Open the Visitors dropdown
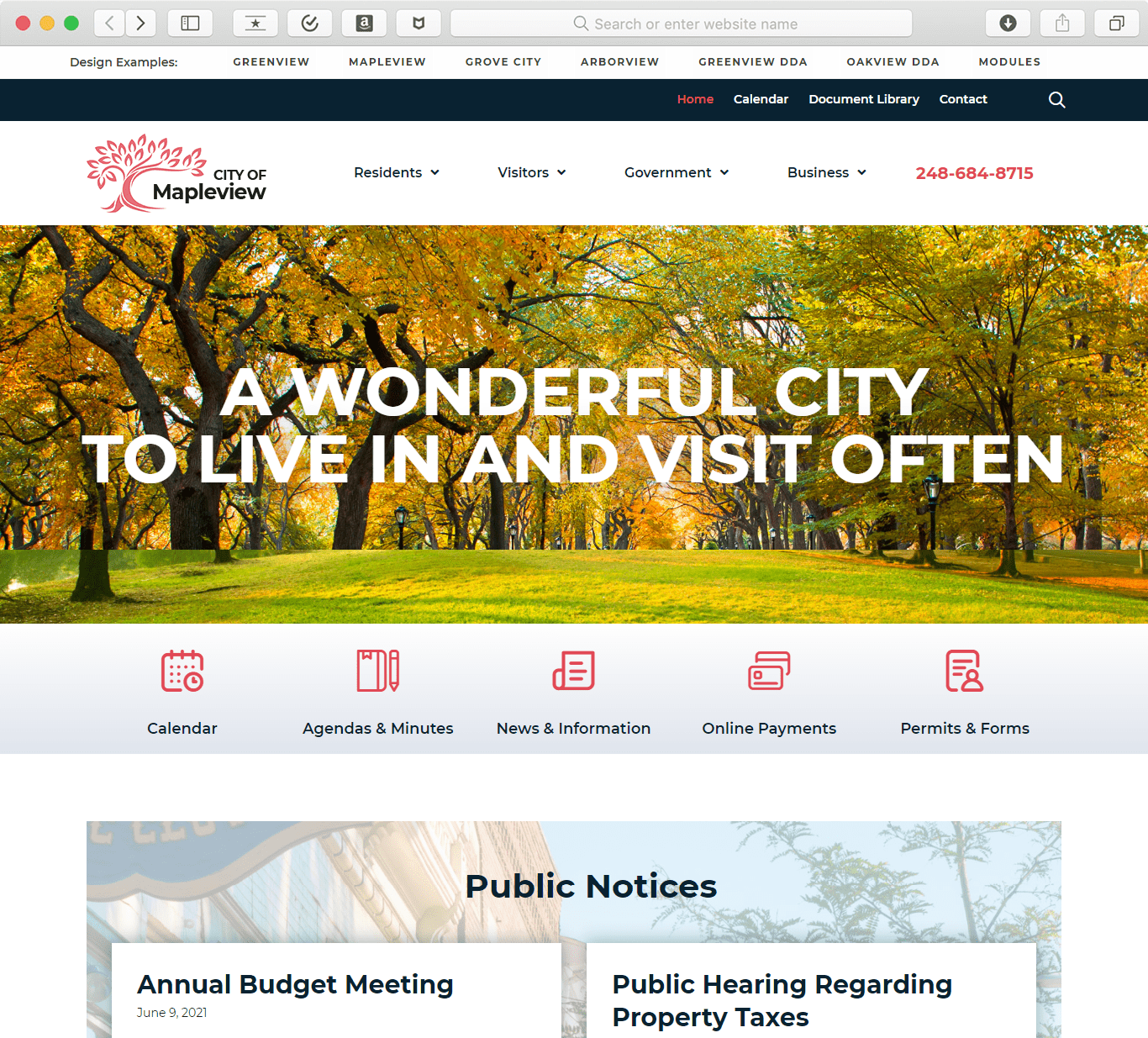Viewport: 1148px width, 1038px height. tap(531, 172)
